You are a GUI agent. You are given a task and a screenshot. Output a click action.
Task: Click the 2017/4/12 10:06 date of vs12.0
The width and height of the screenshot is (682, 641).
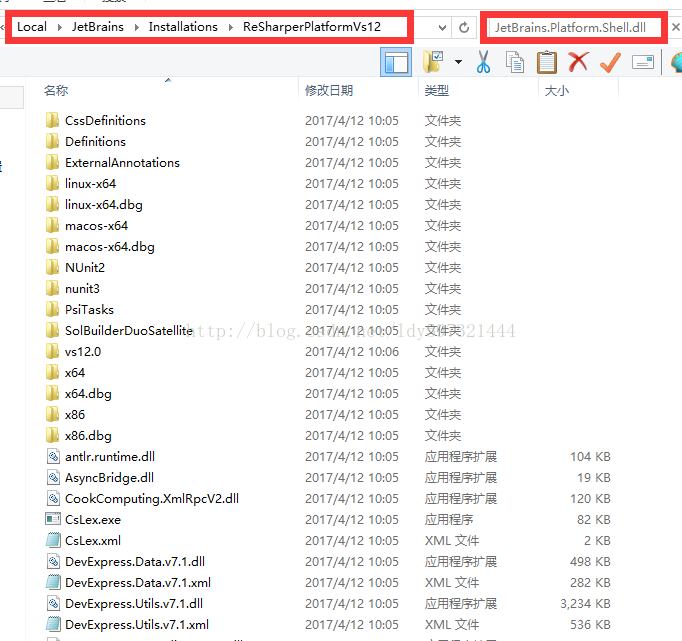[352, 351]
